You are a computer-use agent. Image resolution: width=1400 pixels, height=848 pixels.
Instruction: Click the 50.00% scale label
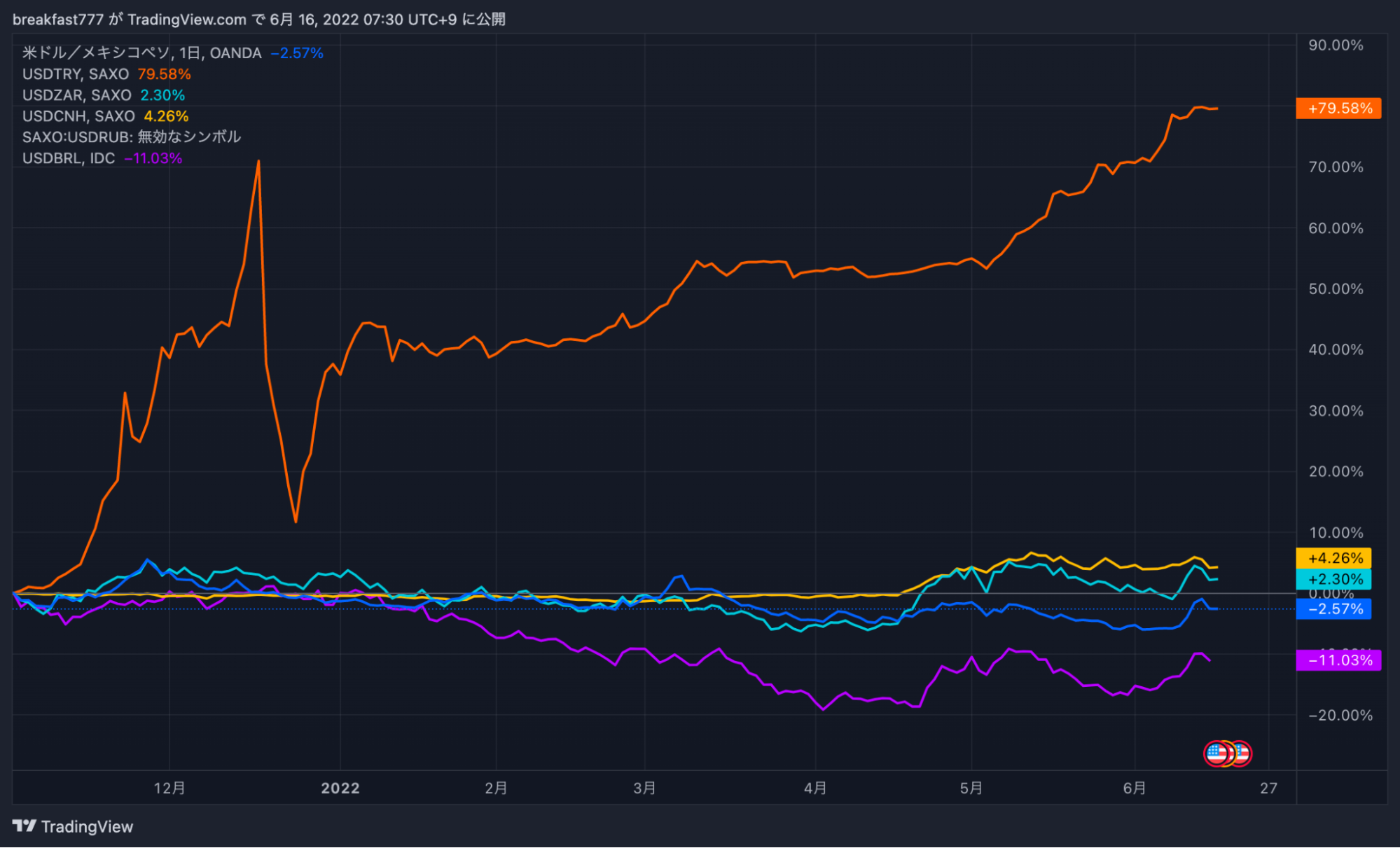pos(1336,289)
